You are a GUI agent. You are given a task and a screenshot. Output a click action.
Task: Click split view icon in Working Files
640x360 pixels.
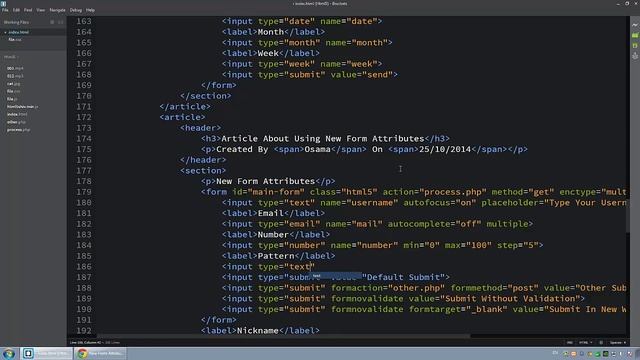(x=61, y=22)
